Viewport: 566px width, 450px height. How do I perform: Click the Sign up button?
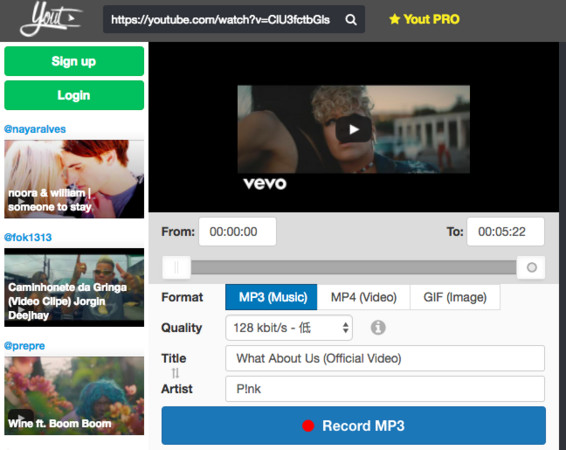click(74, 61)
